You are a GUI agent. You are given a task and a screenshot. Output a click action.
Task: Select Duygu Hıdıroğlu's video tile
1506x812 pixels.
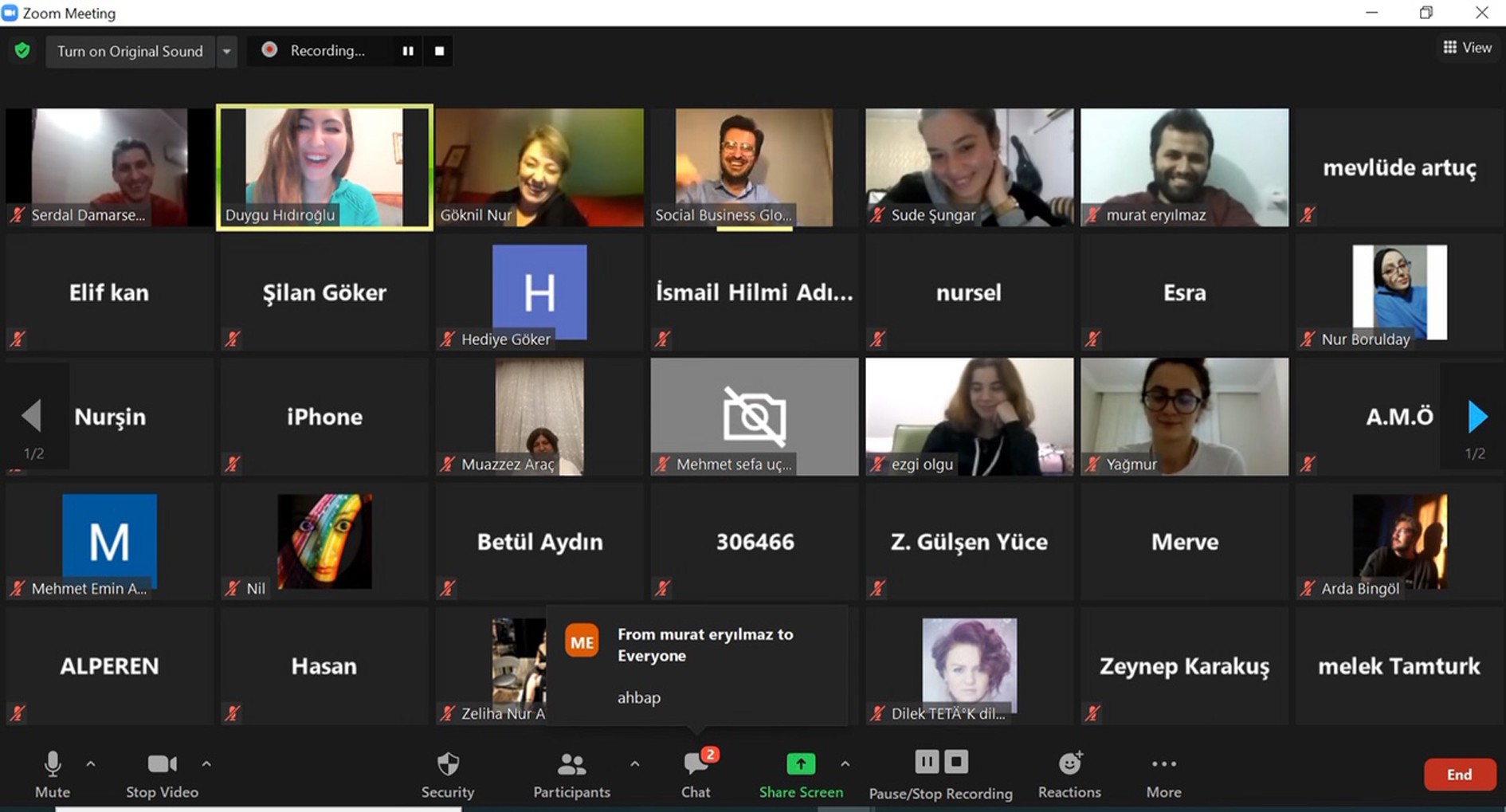pos(324,167)
